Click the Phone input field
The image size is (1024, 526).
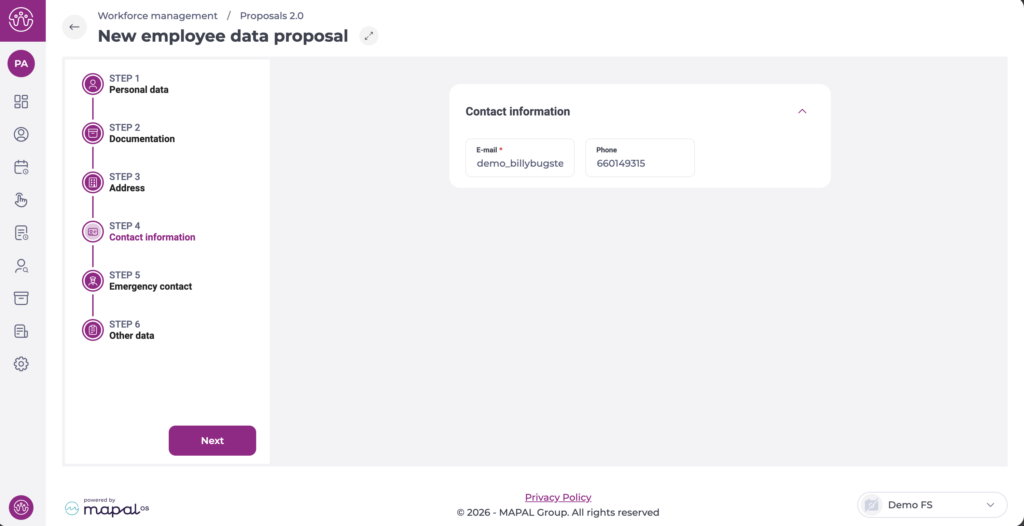click(640, 162)
